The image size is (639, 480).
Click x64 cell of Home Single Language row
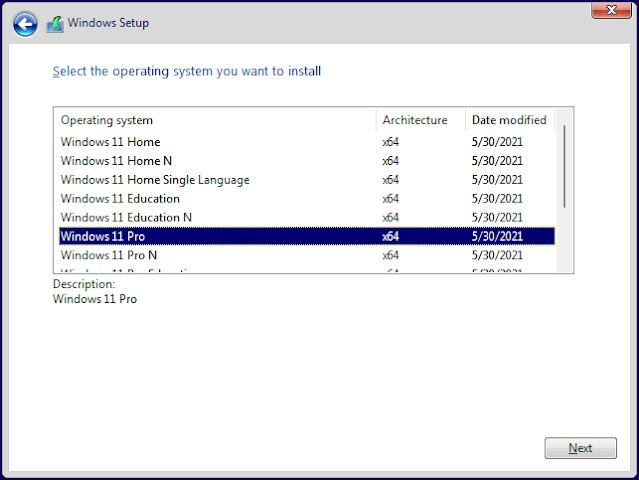coord(390,180)
